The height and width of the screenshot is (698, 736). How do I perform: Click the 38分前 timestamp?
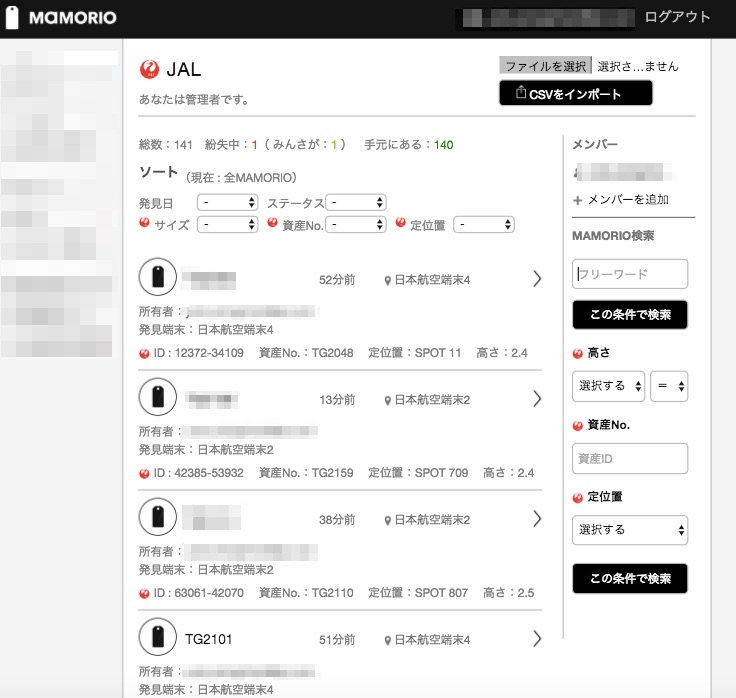point(337,520)
